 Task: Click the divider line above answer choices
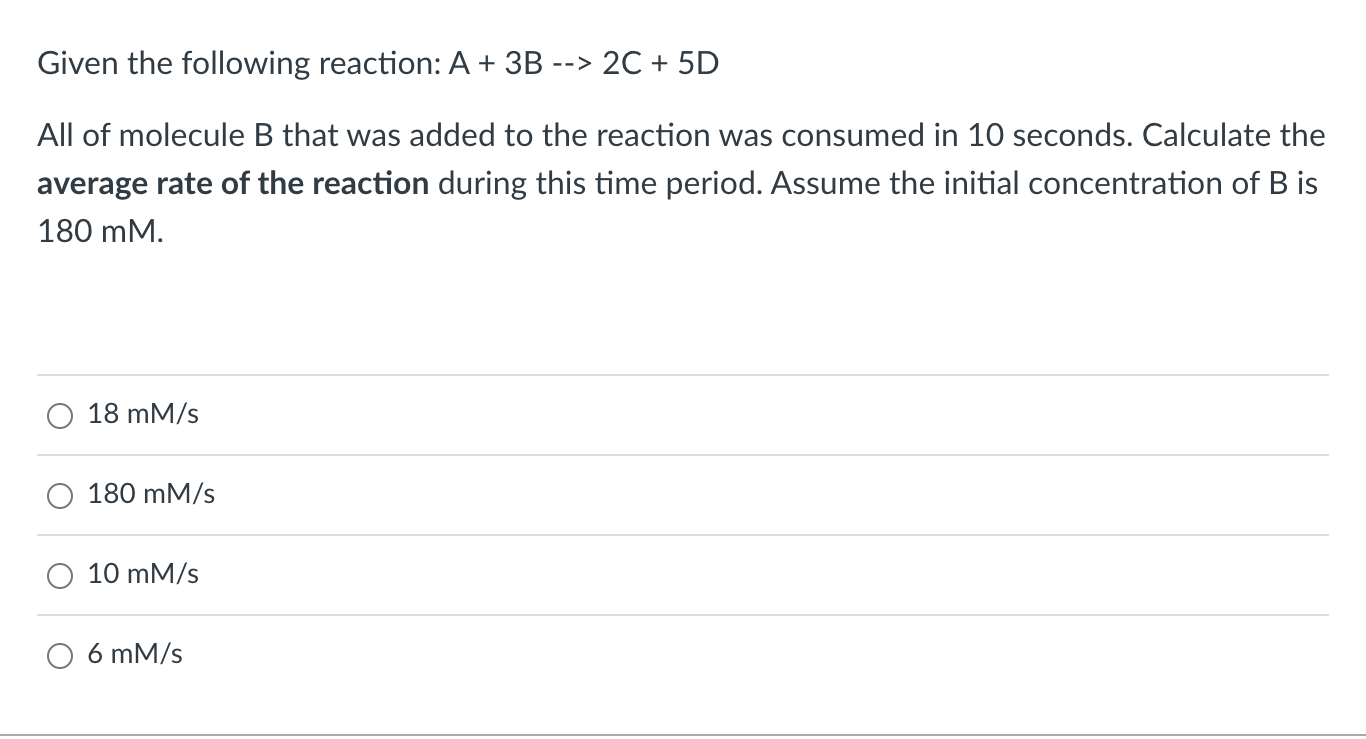pos(683,374)
